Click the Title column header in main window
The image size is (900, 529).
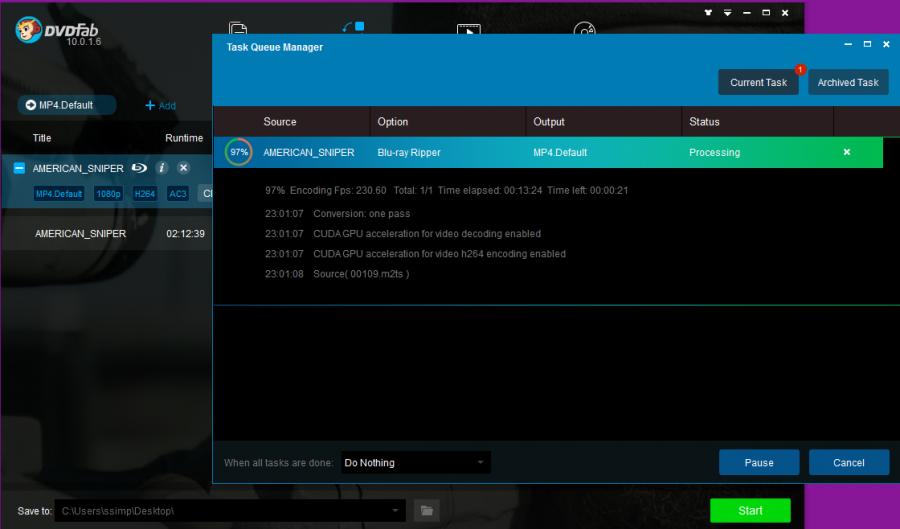(42, 138)
